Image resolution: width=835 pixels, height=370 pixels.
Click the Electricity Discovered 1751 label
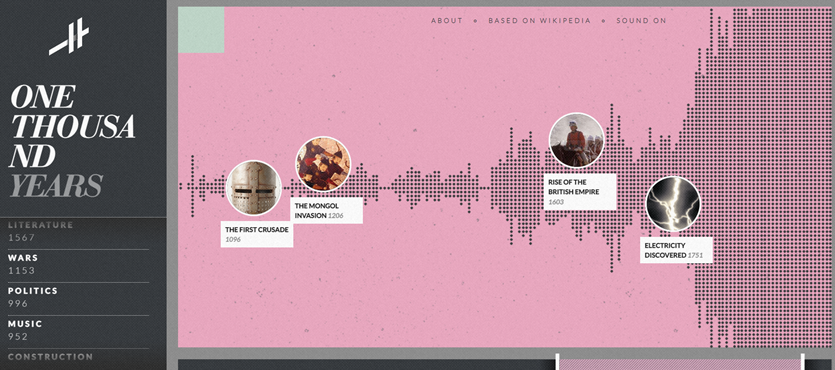click(x=676, y=250)
